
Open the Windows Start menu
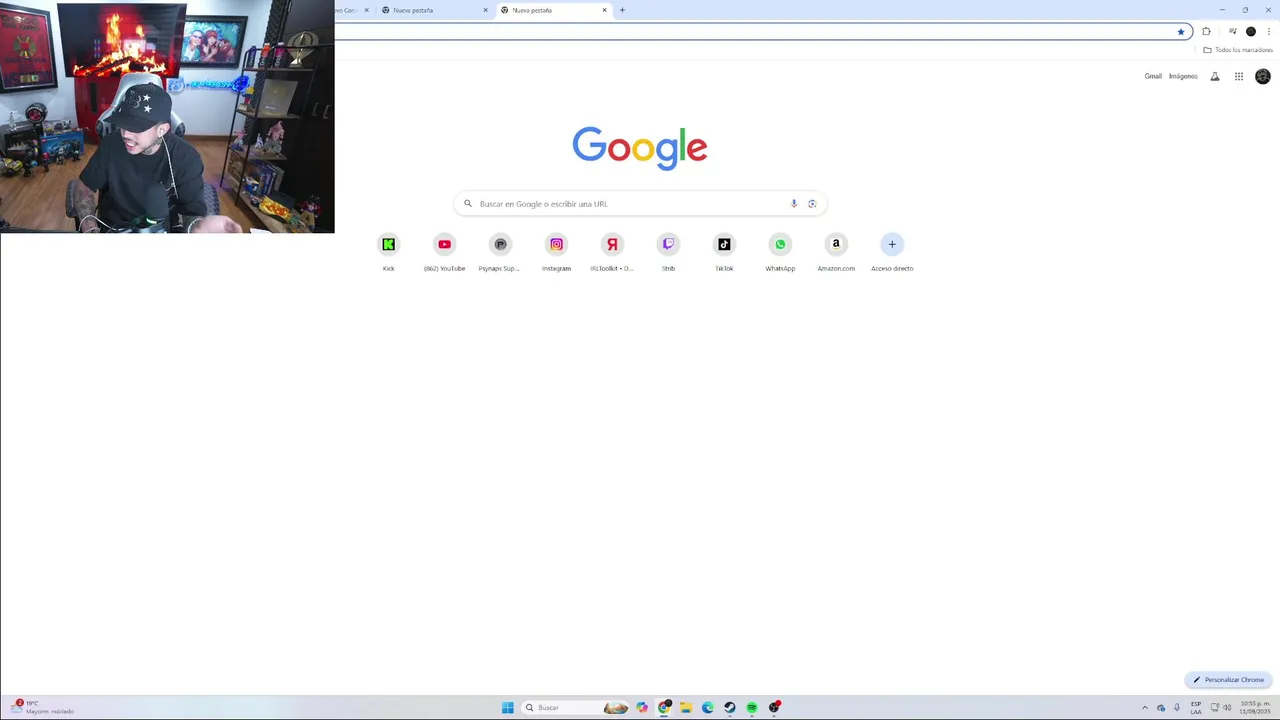508,708
